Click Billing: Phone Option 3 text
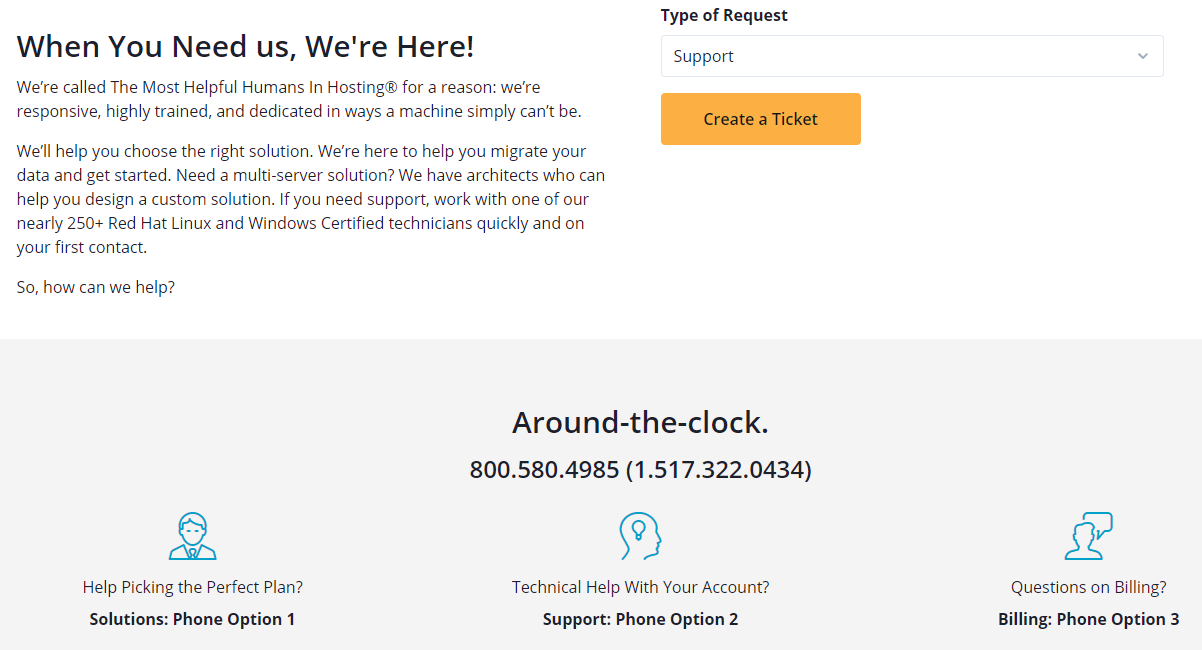Image resolution: width=1202 pixels, height=650 pixels. tap(1088, 619)
